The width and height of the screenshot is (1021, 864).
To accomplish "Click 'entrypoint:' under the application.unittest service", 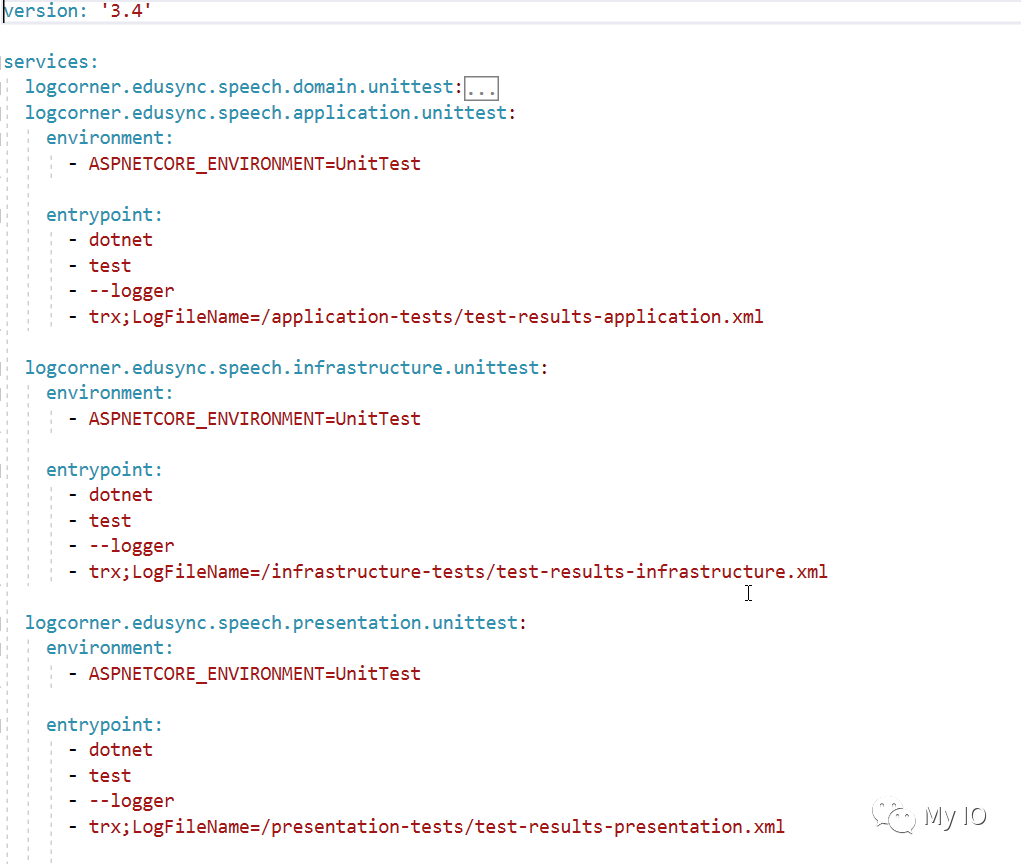I will click(x=104, y=215).
